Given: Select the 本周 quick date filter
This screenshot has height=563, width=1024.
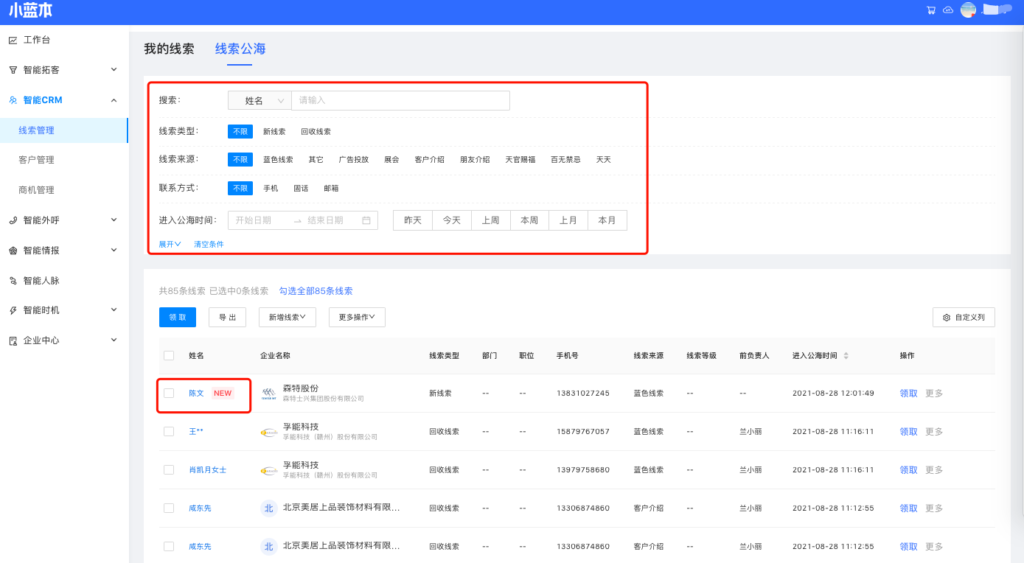Looking at the screenshot, I should coord(529,220).
